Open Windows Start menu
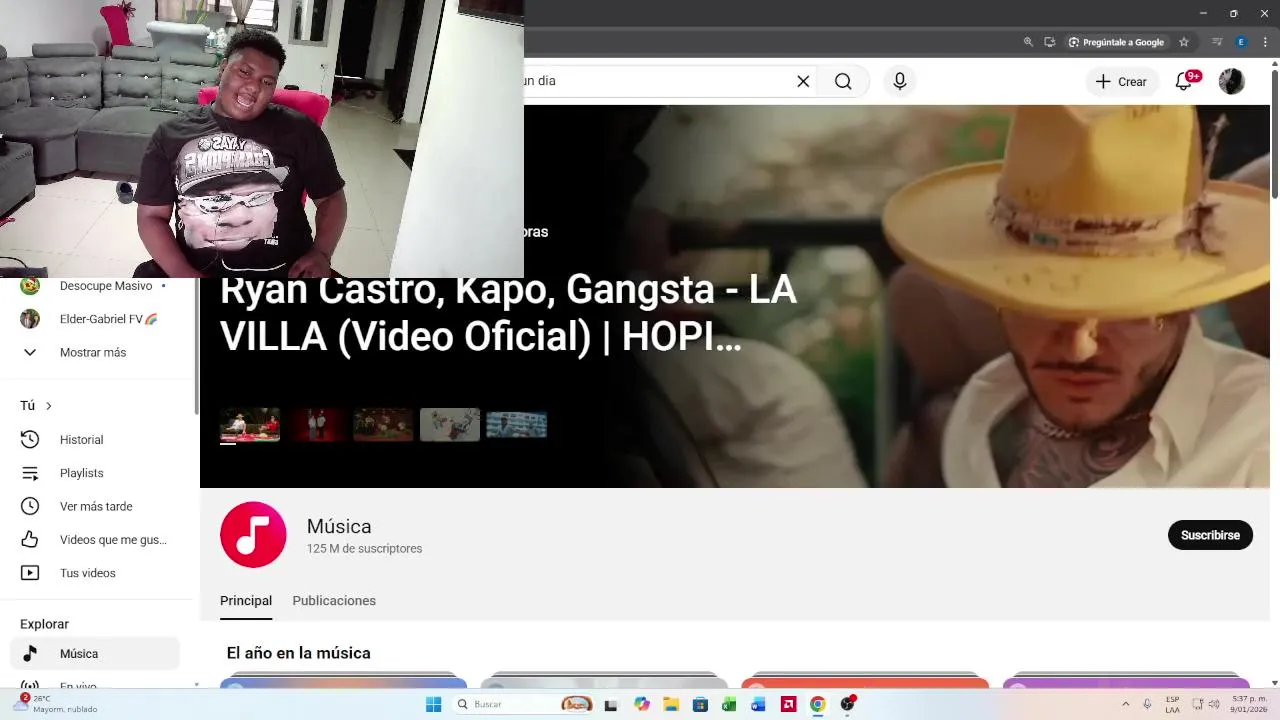 click(x=434, y=704)
